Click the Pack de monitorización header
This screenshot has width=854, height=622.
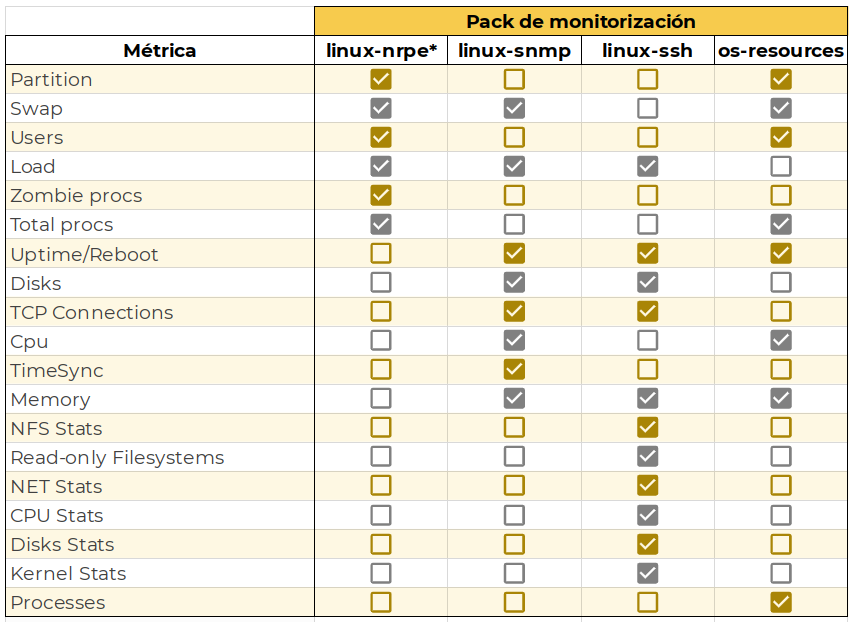coord(581,21)
